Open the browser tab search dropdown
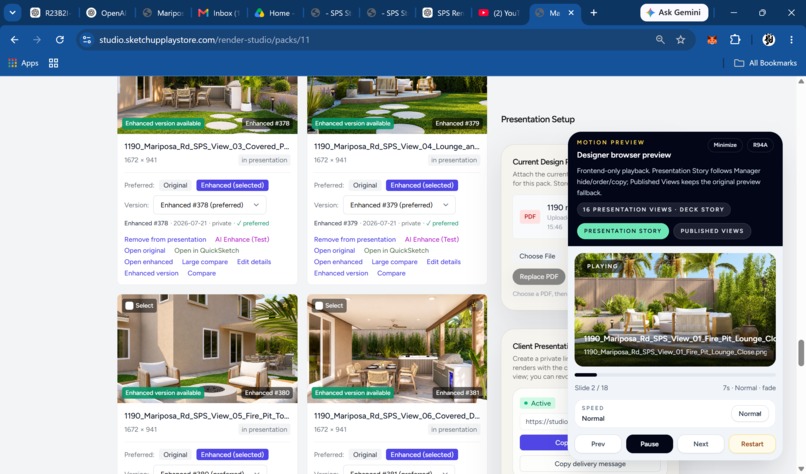This screenshot has width=806, height=474. 12,13
